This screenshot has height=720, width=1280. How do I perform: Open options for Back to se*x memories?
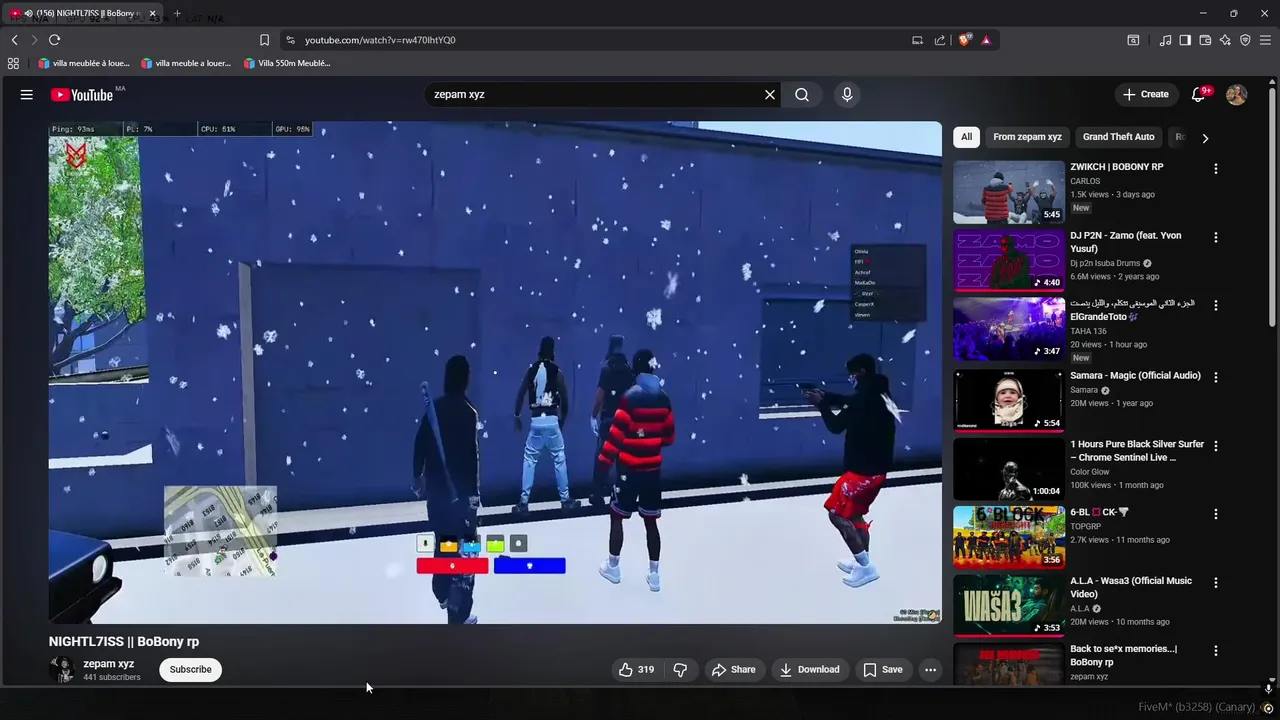pos(1216,650)
